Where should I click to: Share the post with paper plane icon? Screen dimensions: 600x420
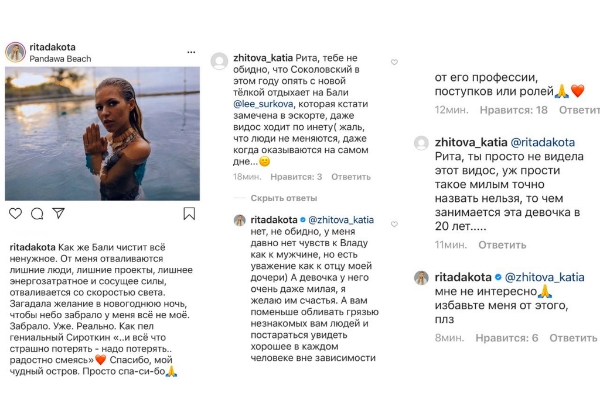58,213
